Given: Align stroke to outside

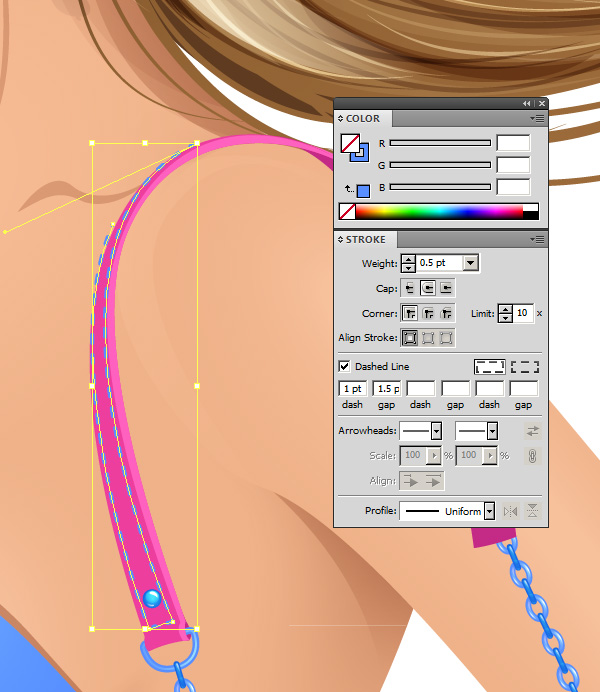Looking at the screenshot, I should point(446,338).
